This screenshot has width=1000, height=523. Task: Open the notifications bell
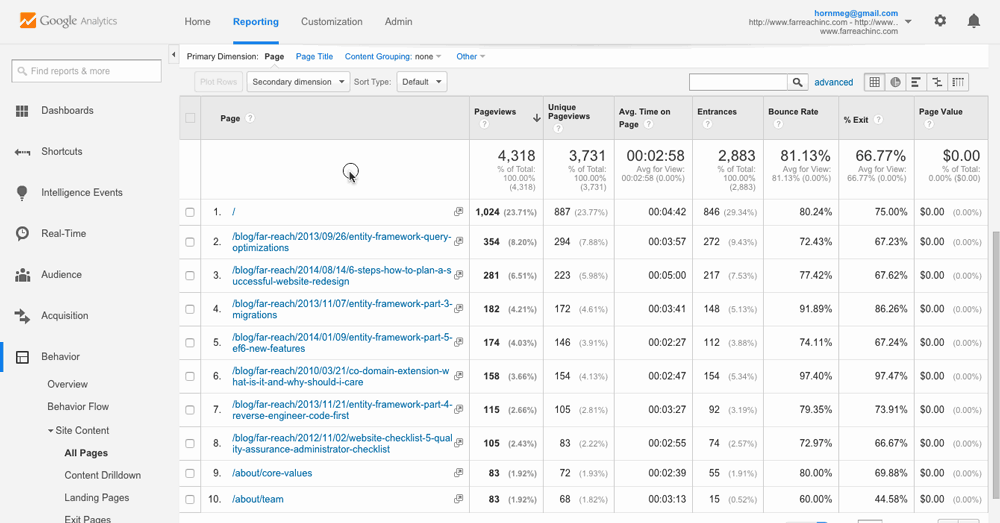point(973,21)
